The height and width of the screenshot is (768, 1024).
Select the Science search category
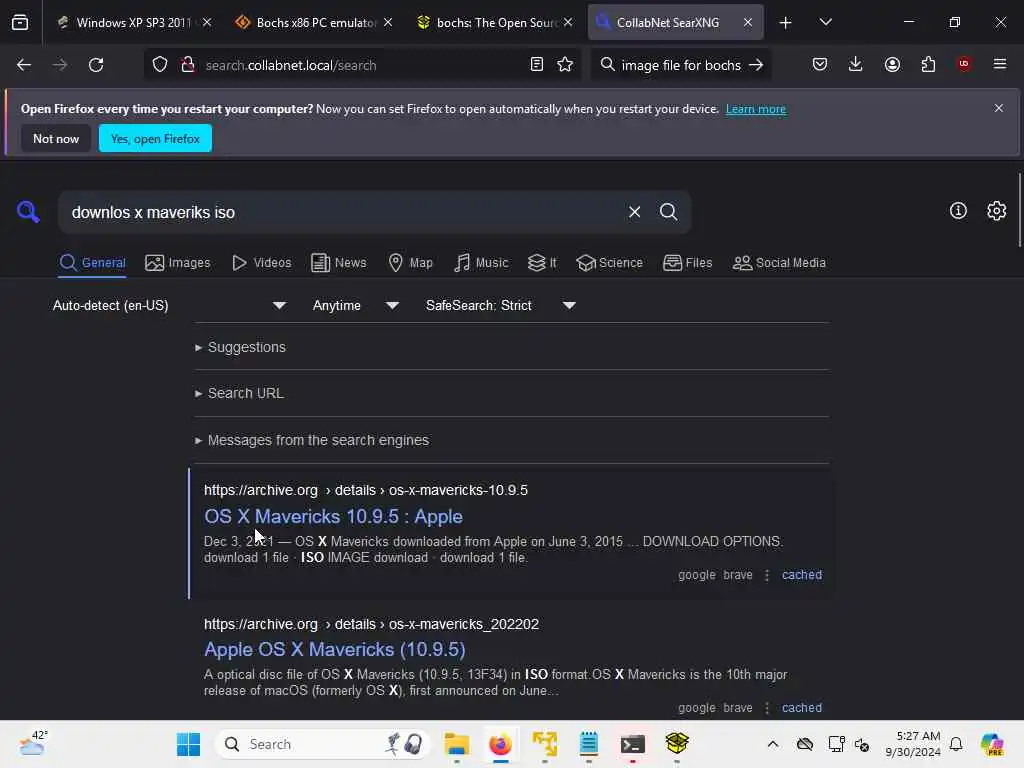pyautogui.click(x=609, y=263)
